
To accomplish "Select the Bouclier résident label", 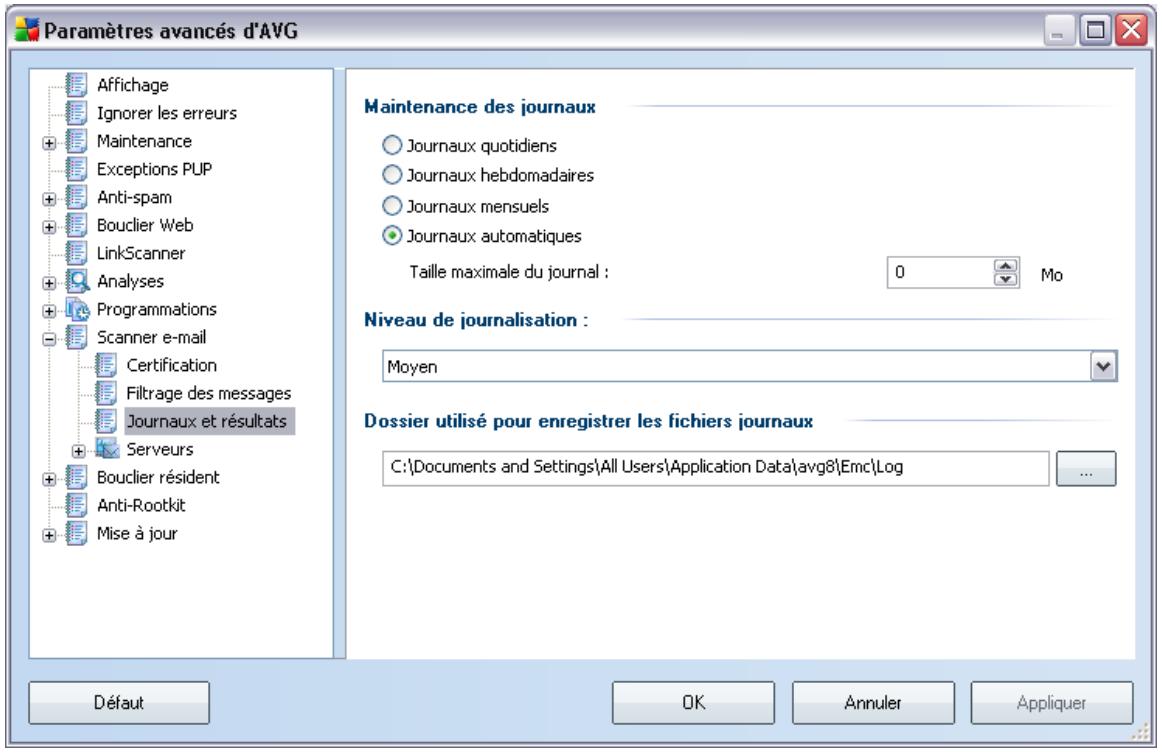I will coord(158,477).
